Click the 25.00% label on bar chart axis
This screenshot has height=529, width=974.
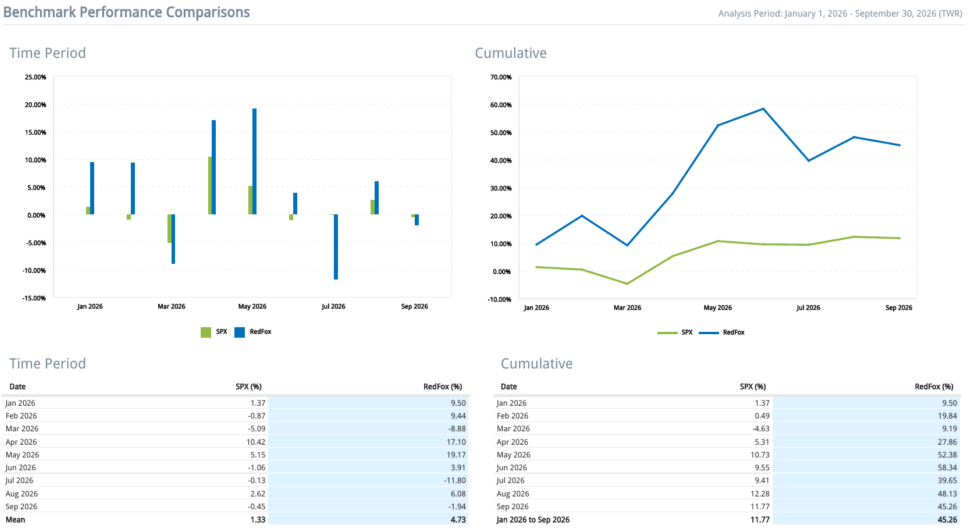(35, 77)
